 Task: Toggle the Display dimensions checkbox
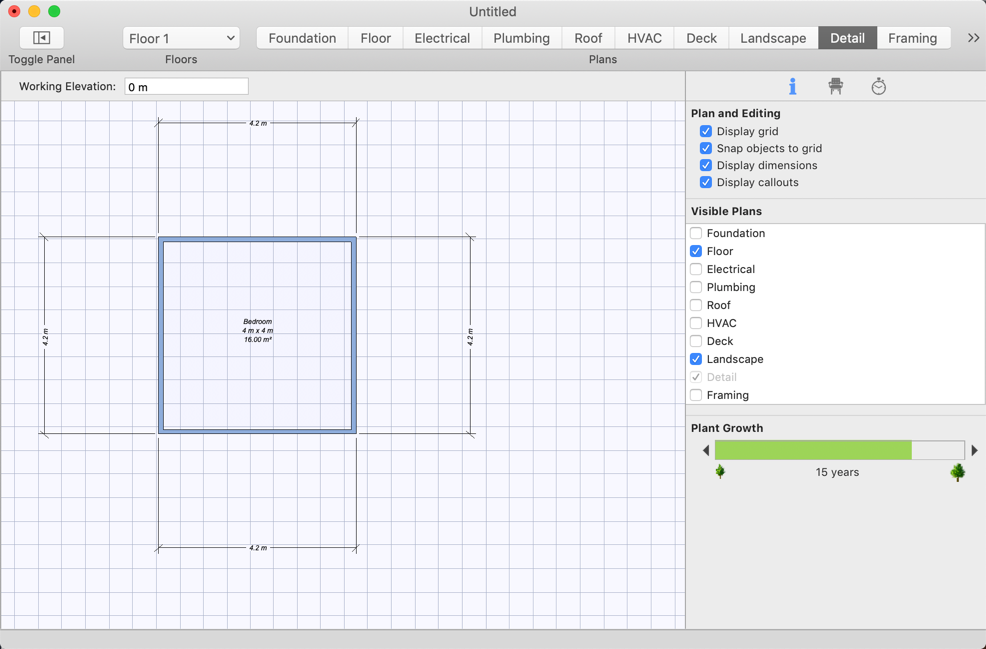click(706, 165)
